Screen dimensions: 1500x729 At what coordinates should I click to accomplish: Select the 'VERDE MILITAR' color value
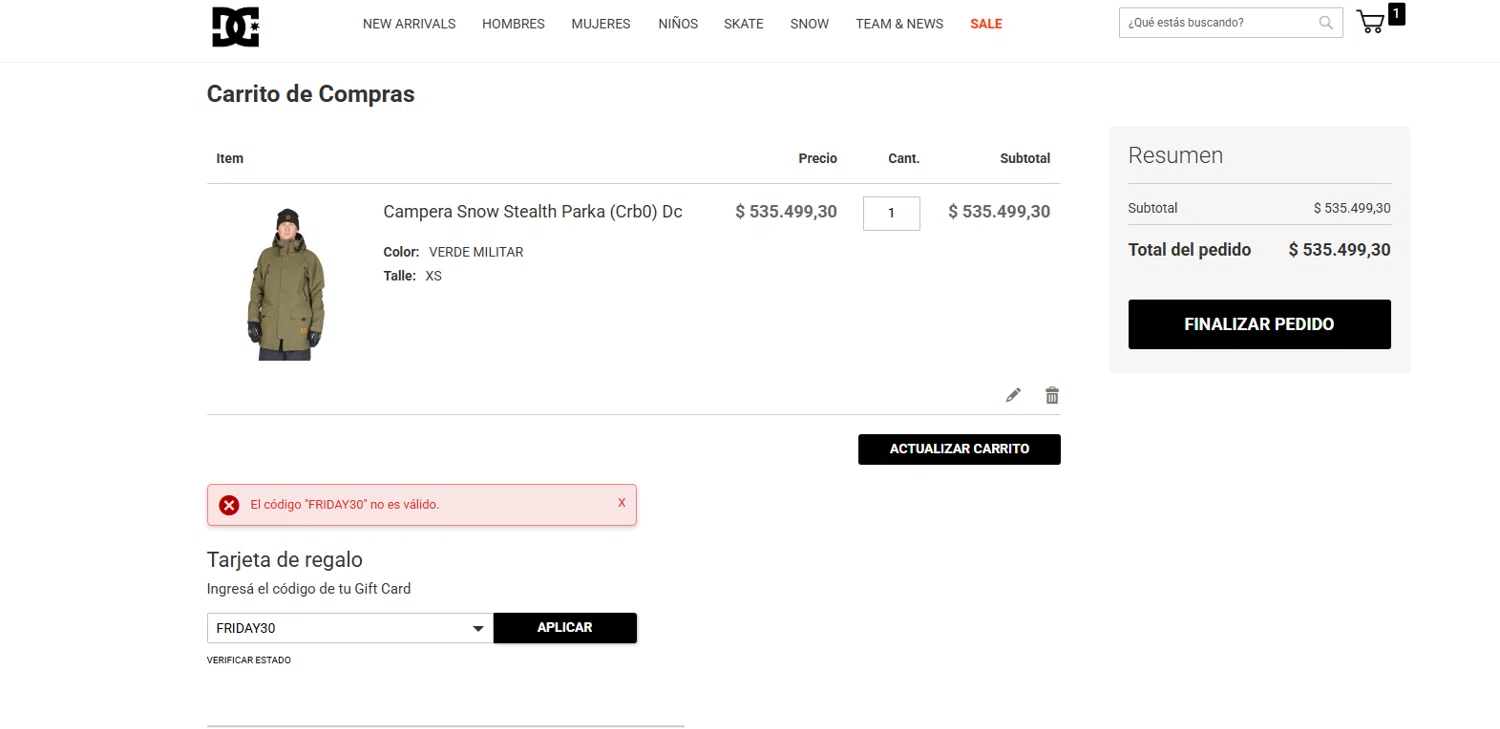tap(476, 252)
